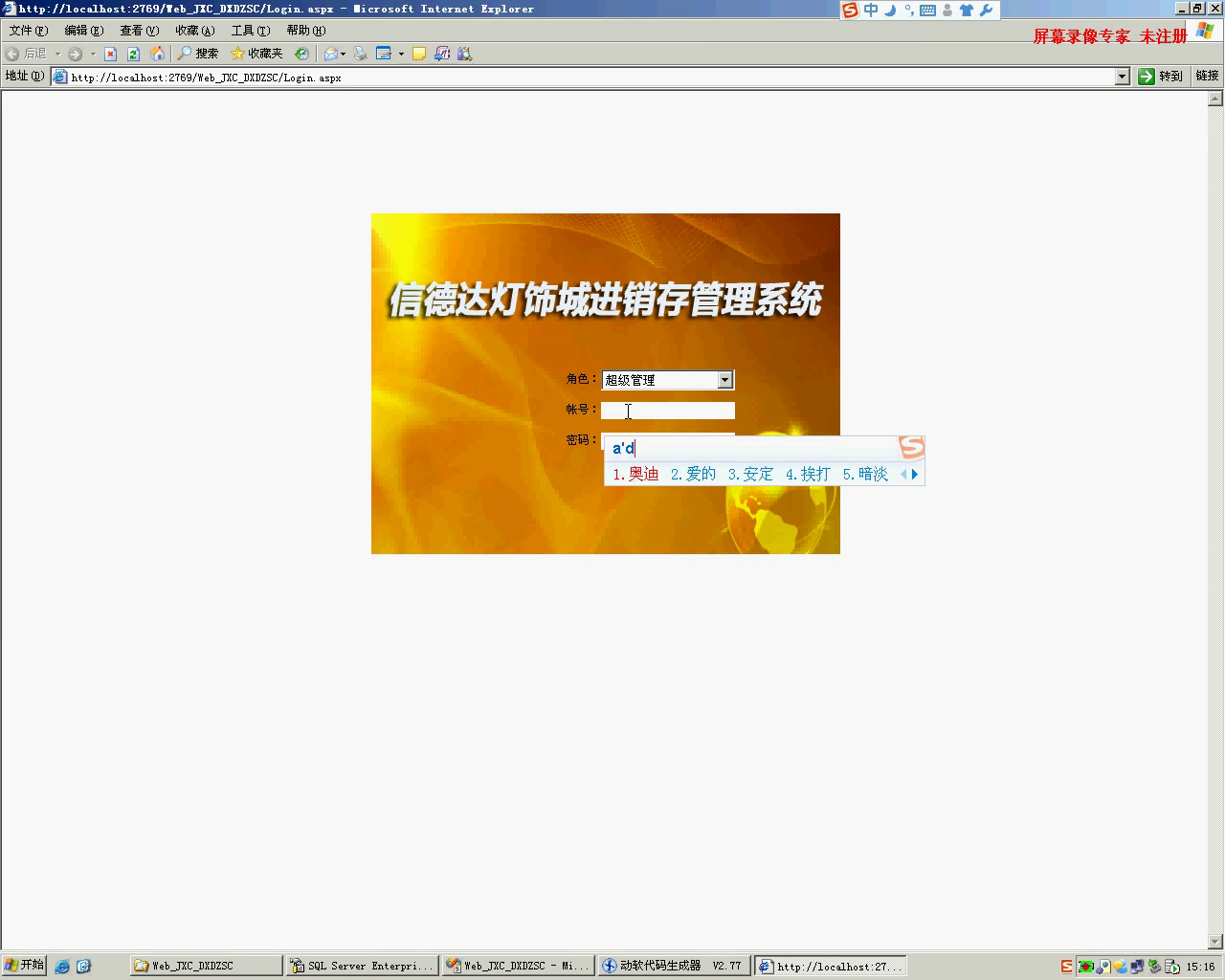Select candidate 爱的 in IME list

click(694, 474)
